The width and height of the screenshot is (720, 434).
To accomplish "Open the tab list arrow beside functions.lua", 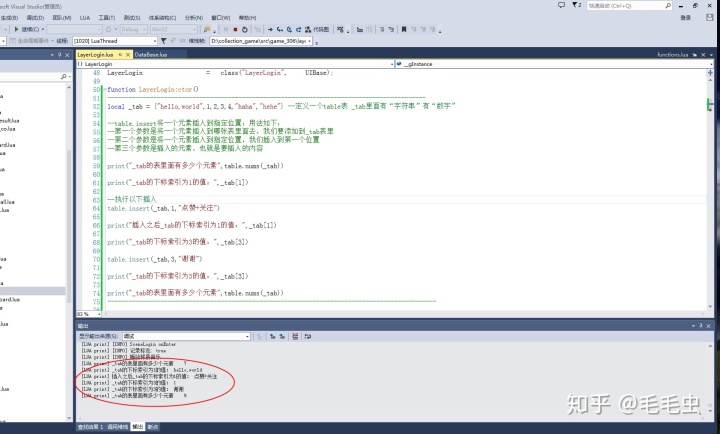I will [711, 55].
